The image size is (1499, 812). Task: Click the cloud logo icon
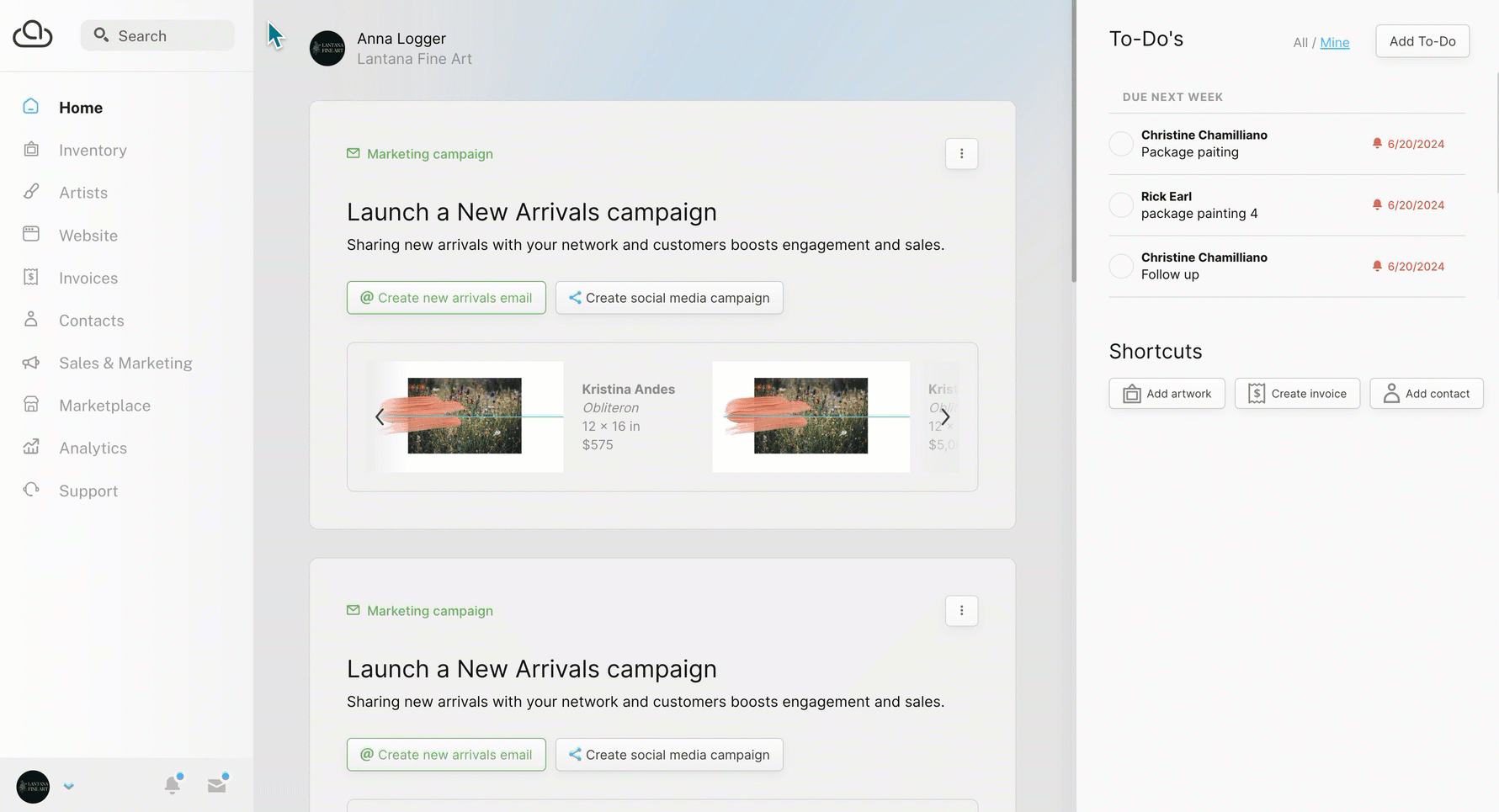coord(33,34)
